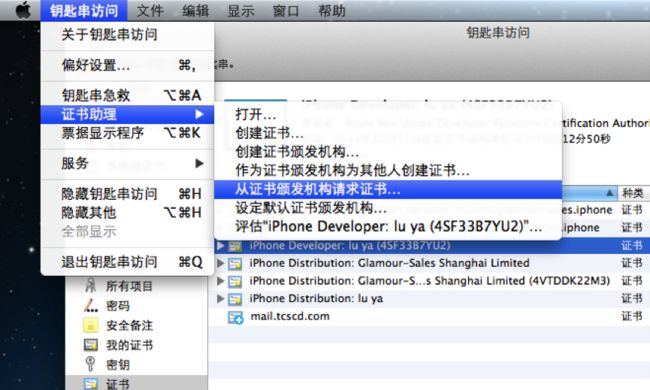650x390 pixels.
Task: Expand iPhone Distribution: Glamour-Sales Shanghai Limited row
Action: click(x=221, y=263)
